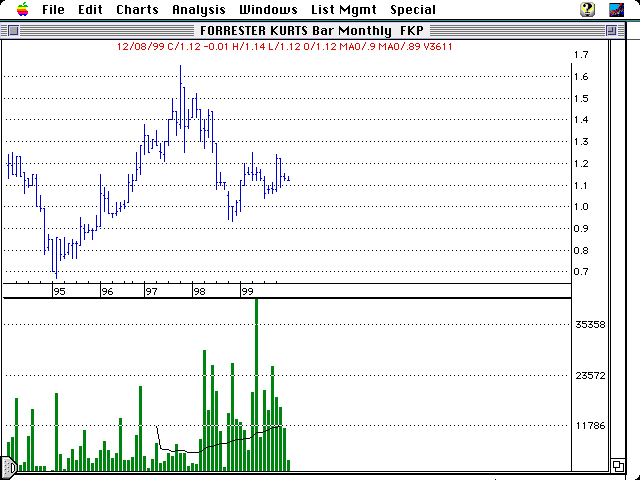
Task: Click the lowest price bar near 0.7
Action: (56, 258)
